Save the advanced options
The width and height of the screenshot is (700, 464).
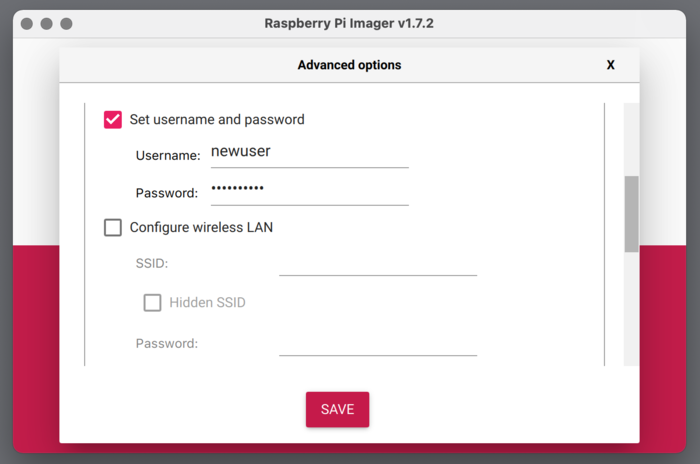pos(338,409)
